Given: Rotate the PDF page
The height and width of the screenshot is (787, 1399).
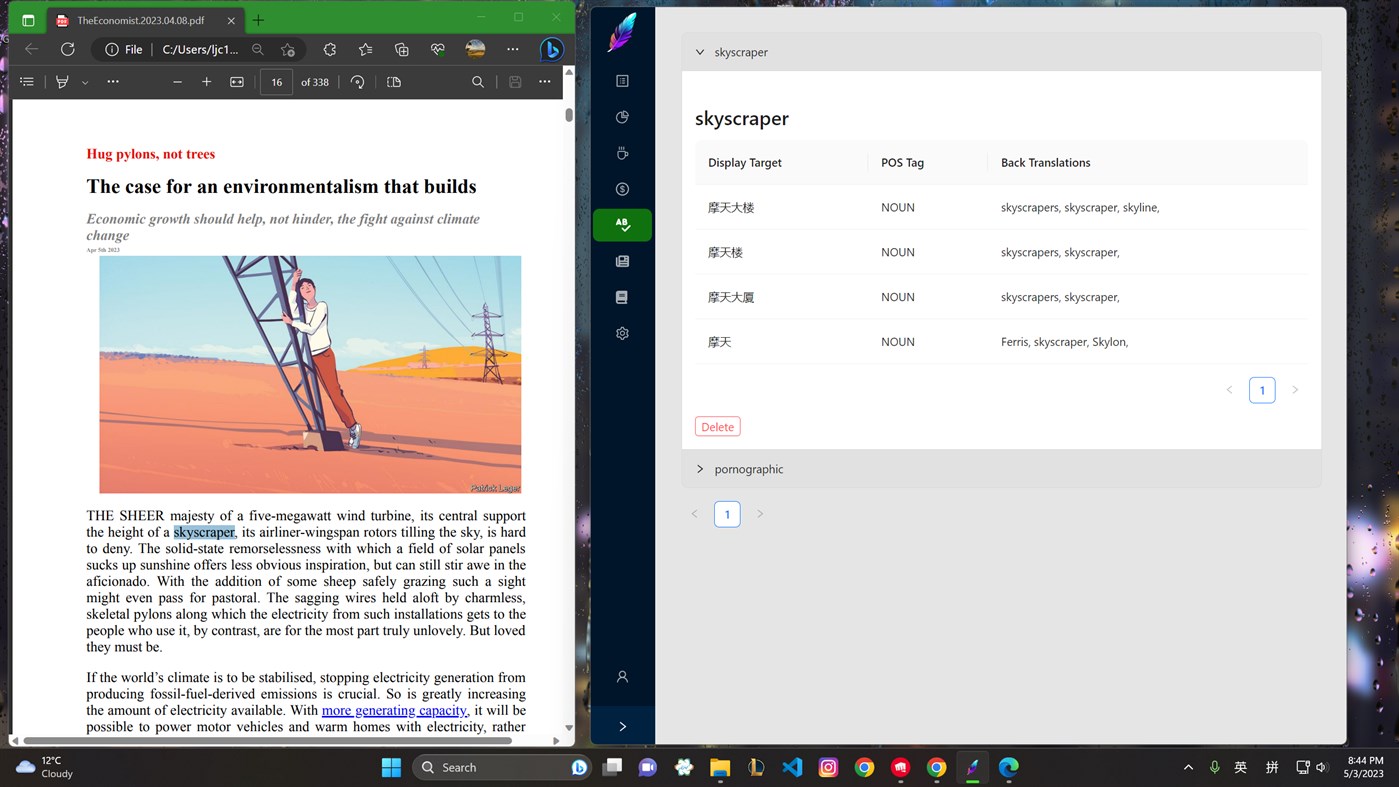Looking at the screenshot, I should coord(357,82).
